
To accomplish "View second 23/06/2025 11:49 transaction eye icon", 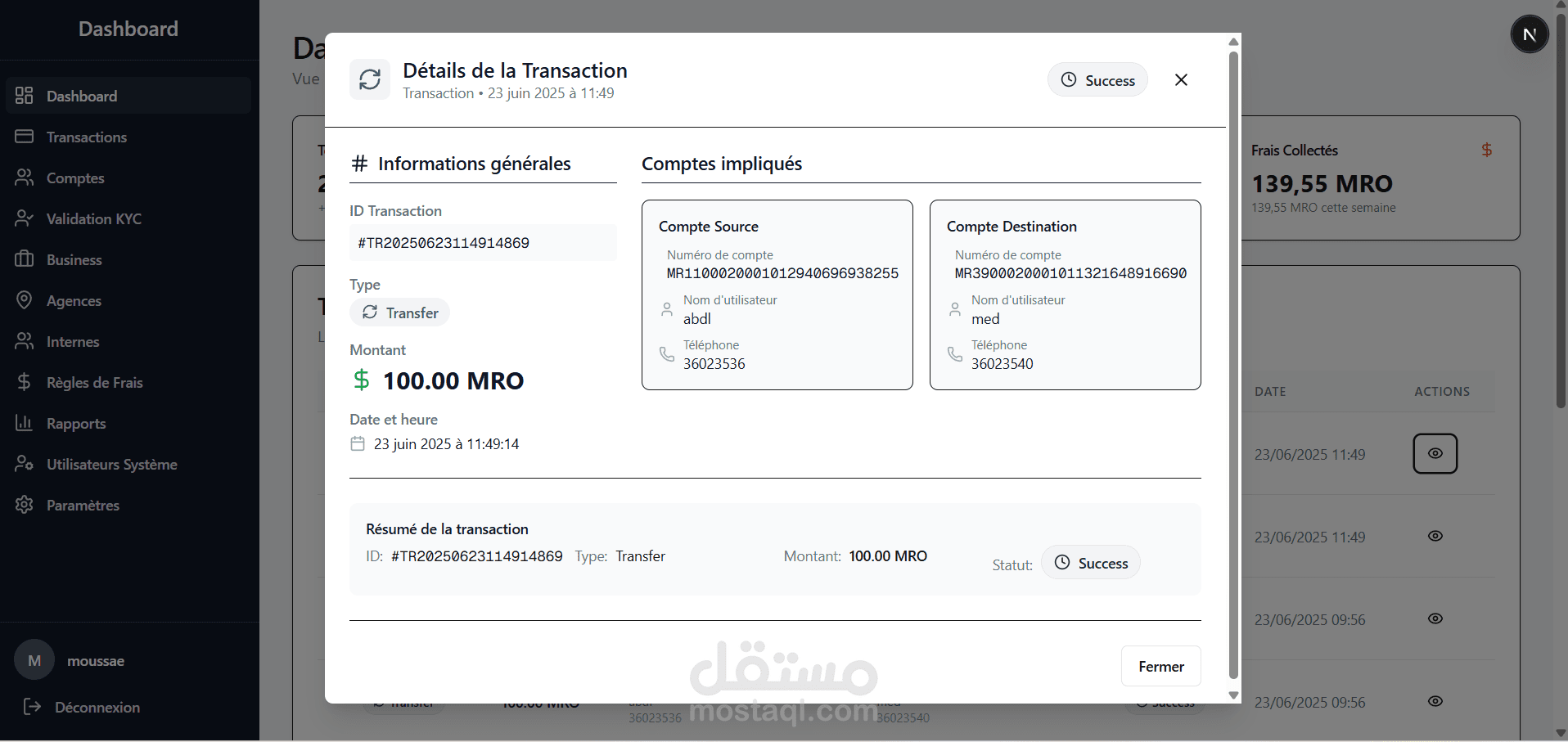I will coord(1435,536).
